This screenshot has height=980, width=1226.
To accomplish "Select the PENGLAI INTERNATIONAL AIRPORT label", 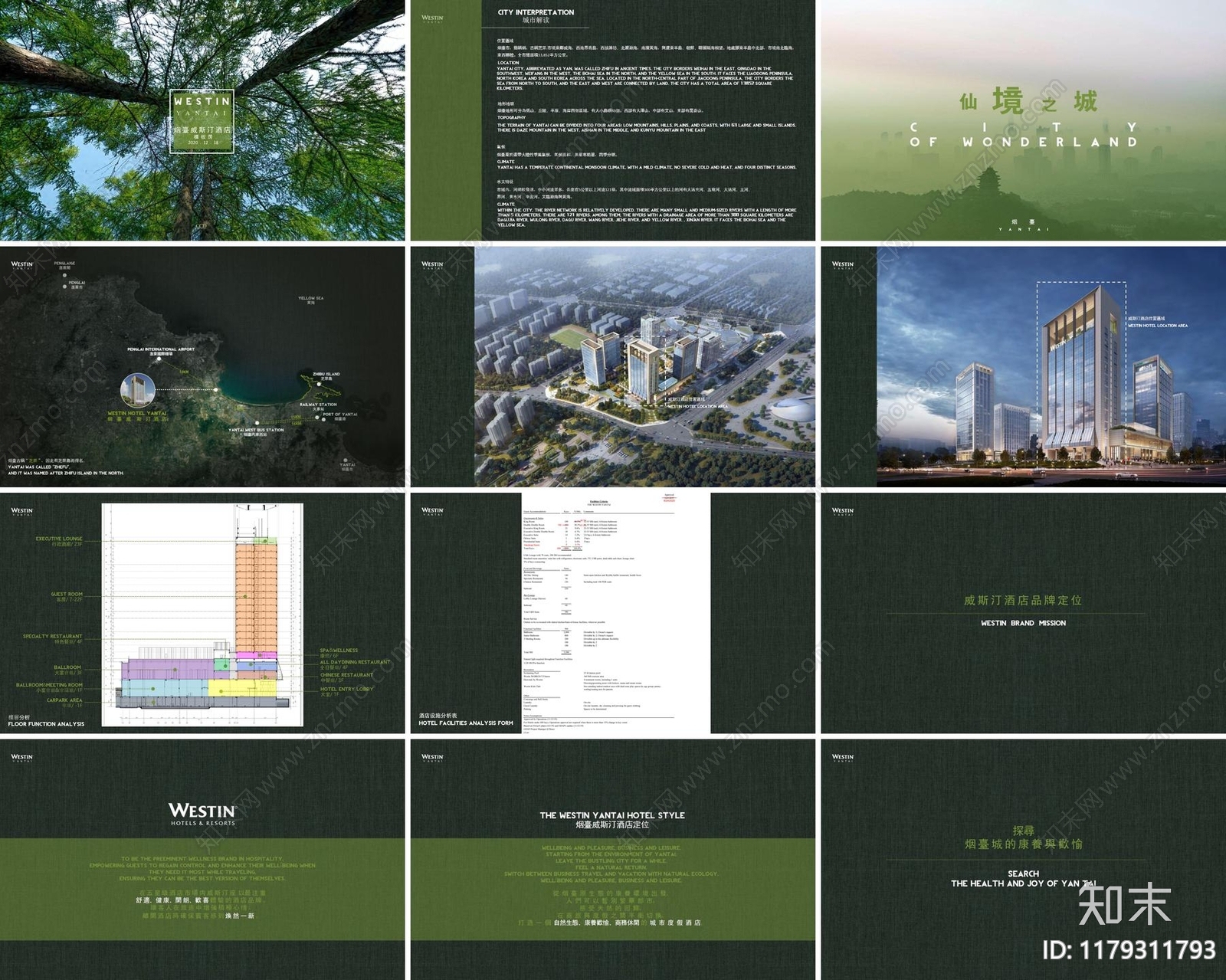I will coord(161,349).
